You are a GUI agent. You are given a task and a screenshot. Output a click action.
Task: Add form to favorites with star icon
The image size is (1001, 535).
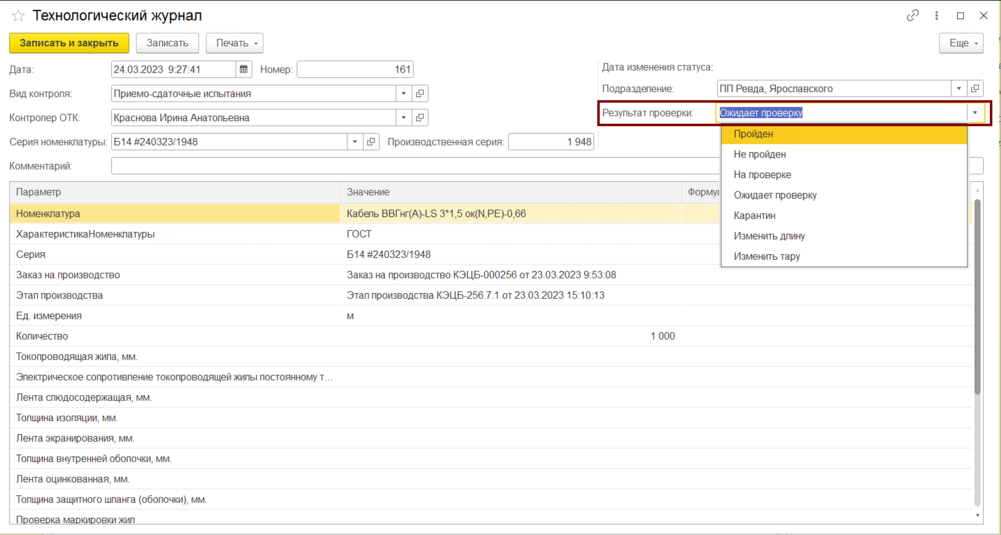(x=18, y=15)
